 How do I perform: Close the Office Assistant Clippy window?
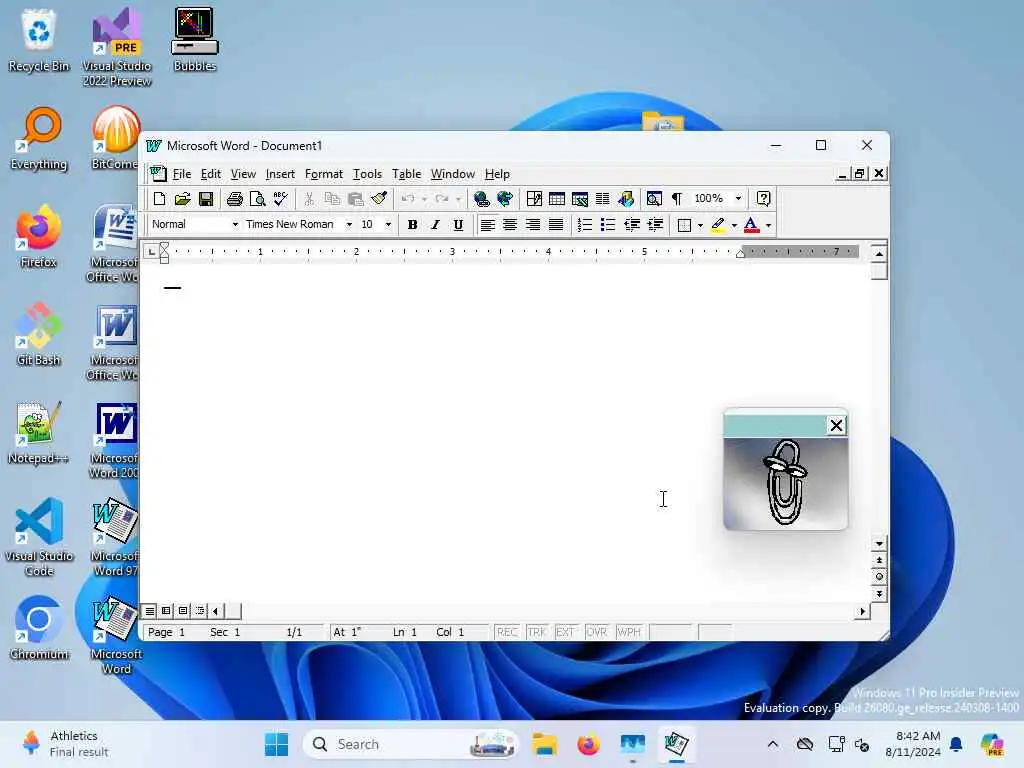tap(836, 426)
